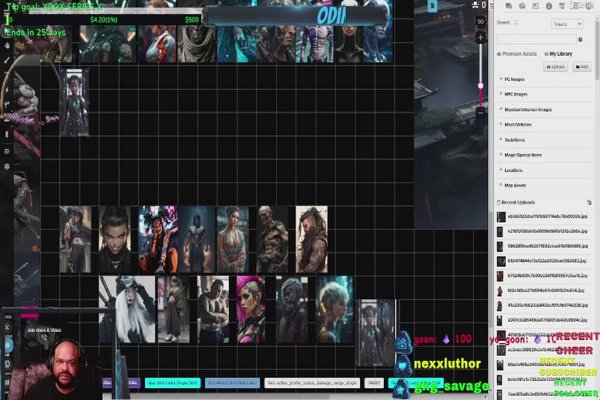Open the zoom level percentage menu

tap(481, 22)
